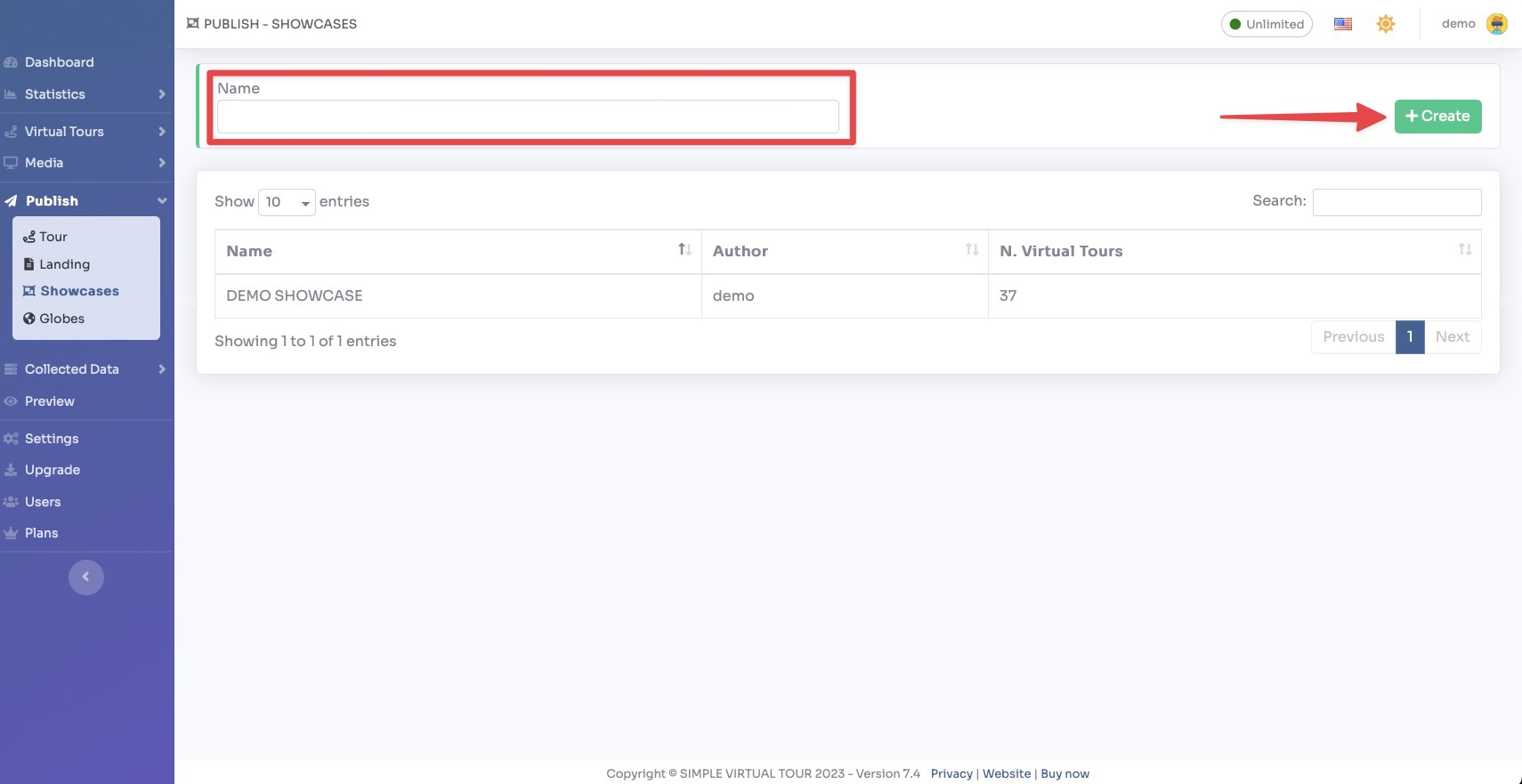Collapse the sidebar with round arrow button
Screen dimensions: 1522x784
point(86,578)
